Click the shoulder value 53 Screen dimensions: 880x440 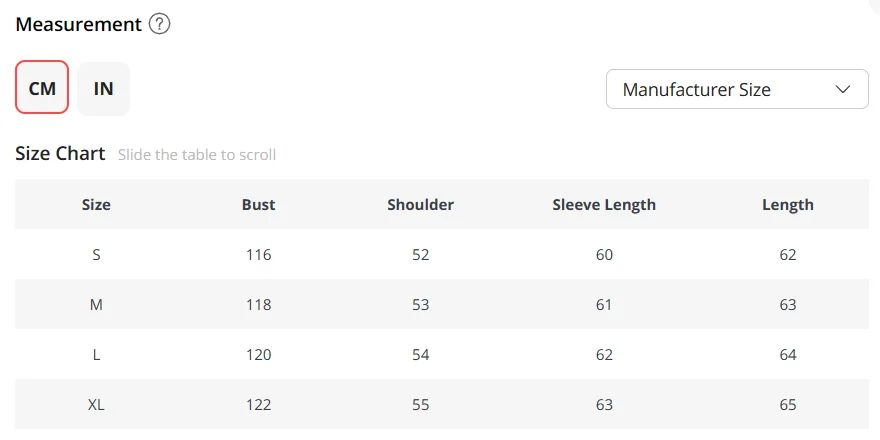point(420,305)
